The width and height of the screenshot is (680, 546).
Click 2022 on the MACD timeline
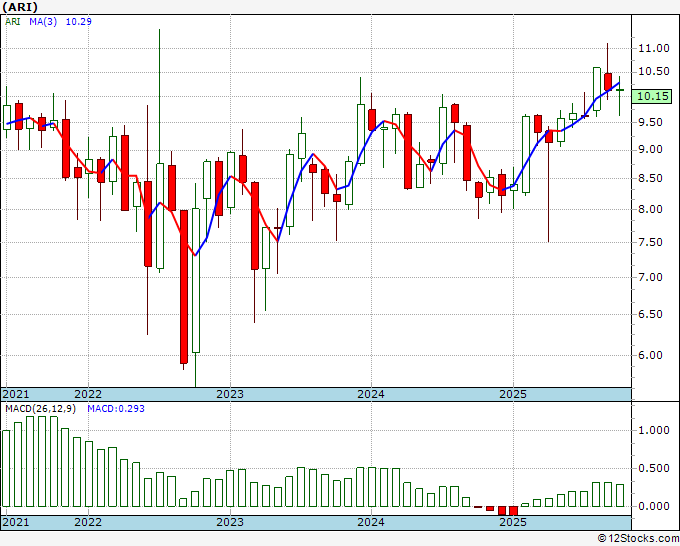click(x=88, y=522)
